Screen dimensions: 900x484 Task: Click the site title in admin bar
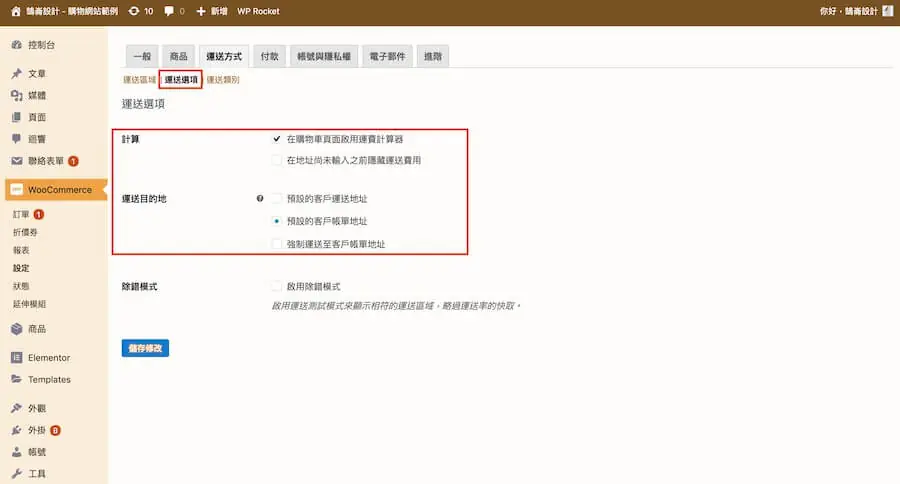click(72, 11)
